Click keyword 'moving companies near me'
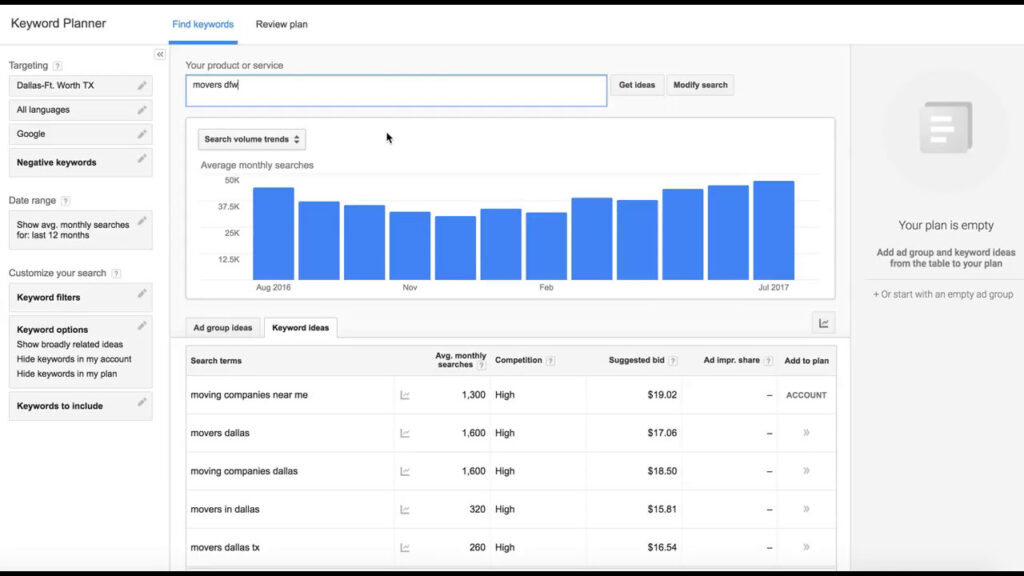The height and width of the screenshot is (576, 1024). click(x=249, y=395)
